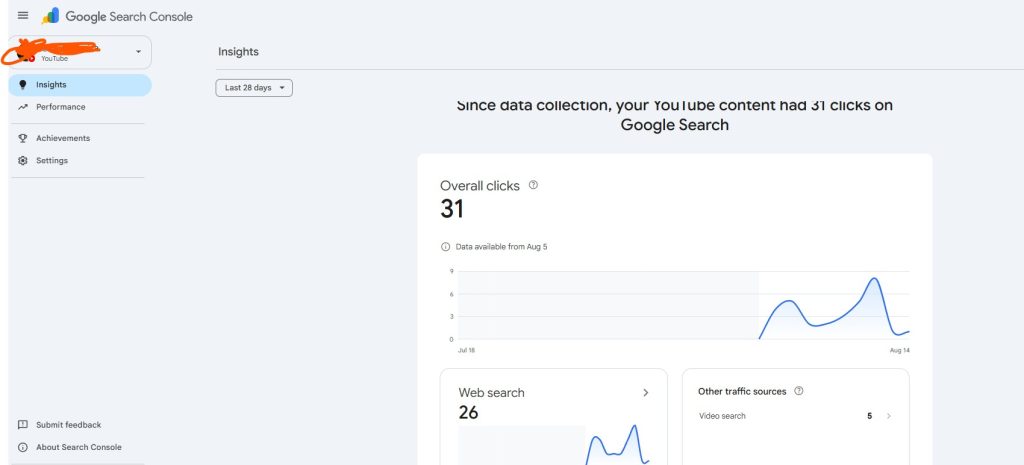This screenshot has height=465, width=1024.
Task: Click the Submit feedback speech-bubble icon
Action: (x=23, y=425)
